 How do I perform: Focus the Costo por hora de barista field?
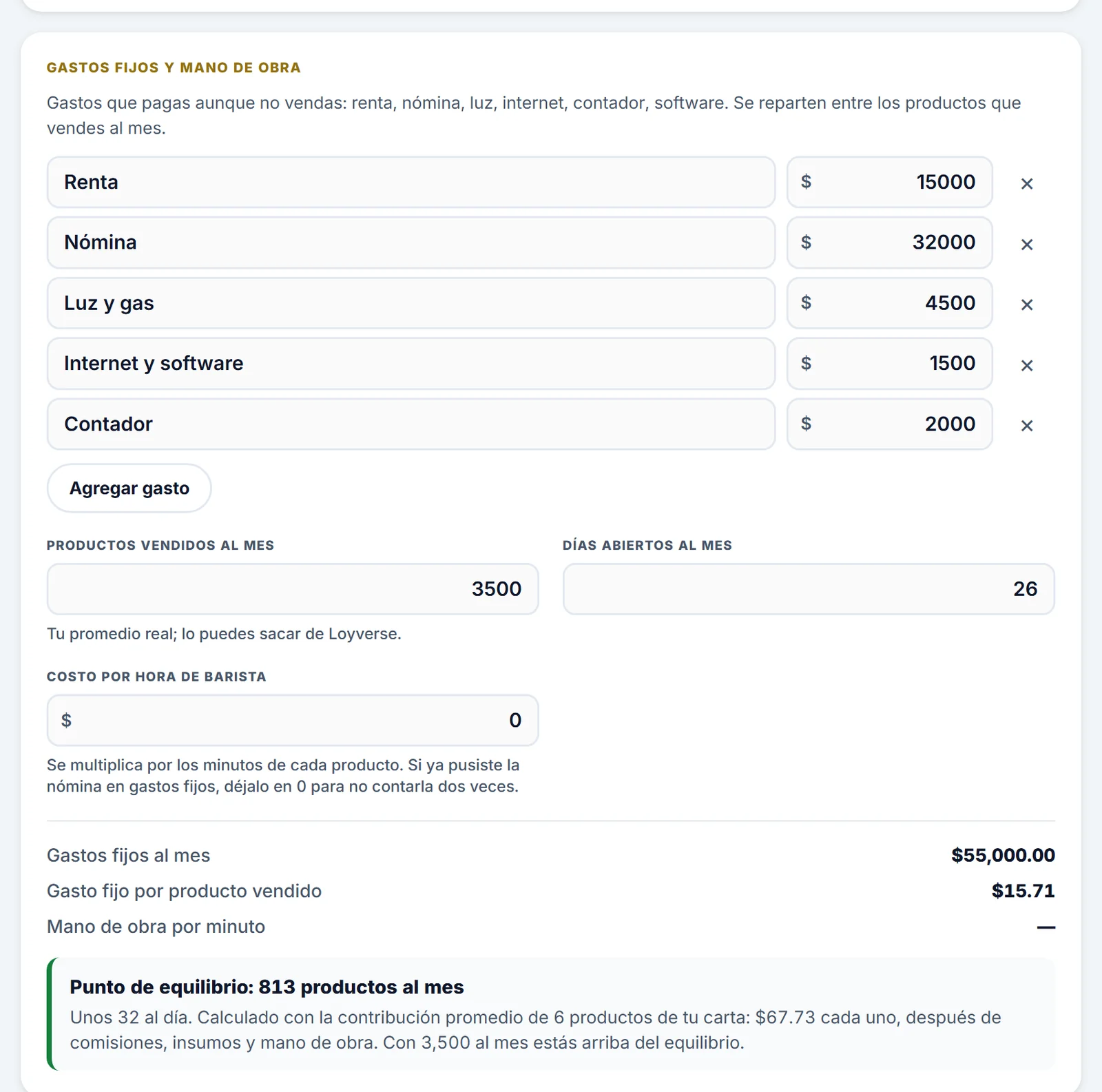[293, 720]
